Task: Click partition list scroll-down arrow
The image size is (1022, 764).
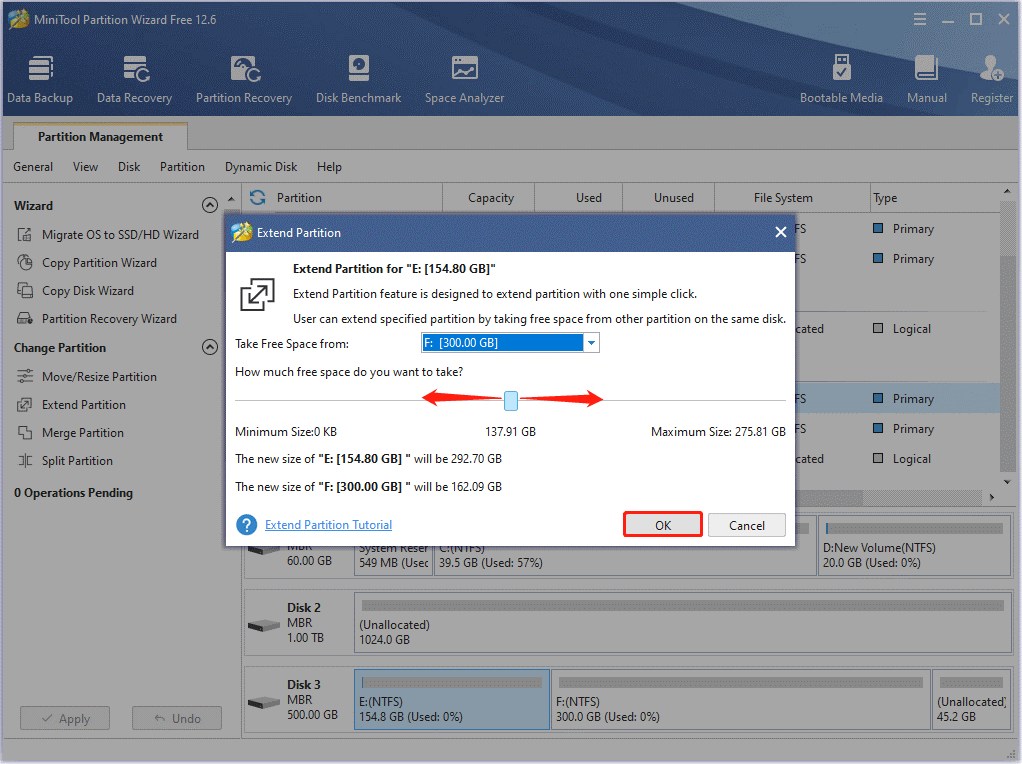Action: (x=1008, y=482)
